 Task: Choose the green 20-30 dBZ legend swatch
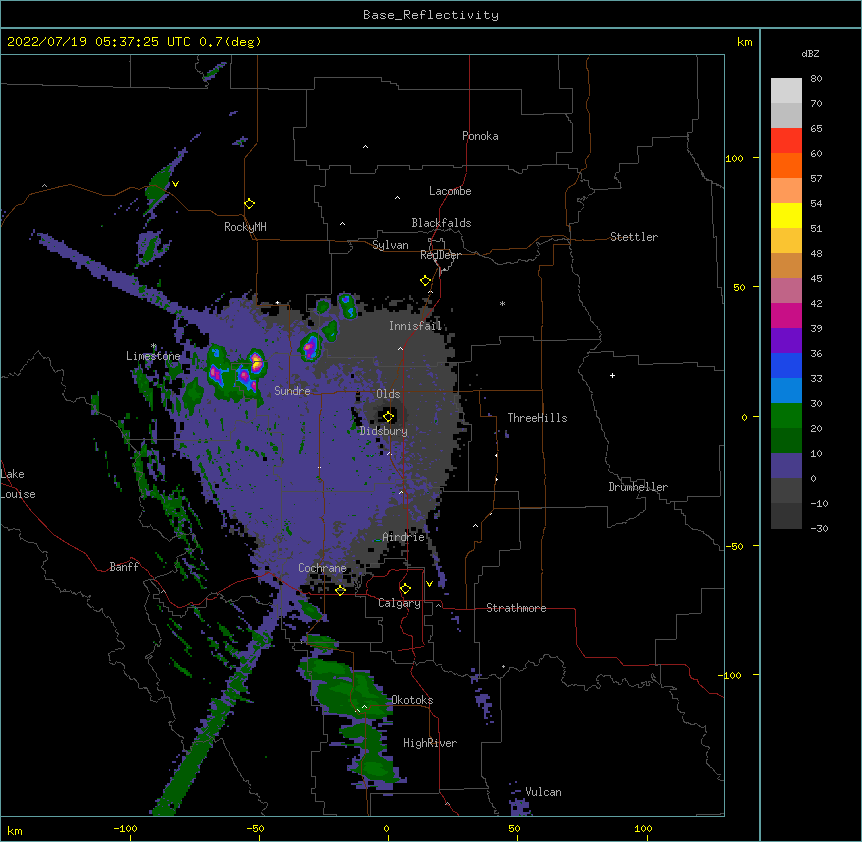(786, 416)
